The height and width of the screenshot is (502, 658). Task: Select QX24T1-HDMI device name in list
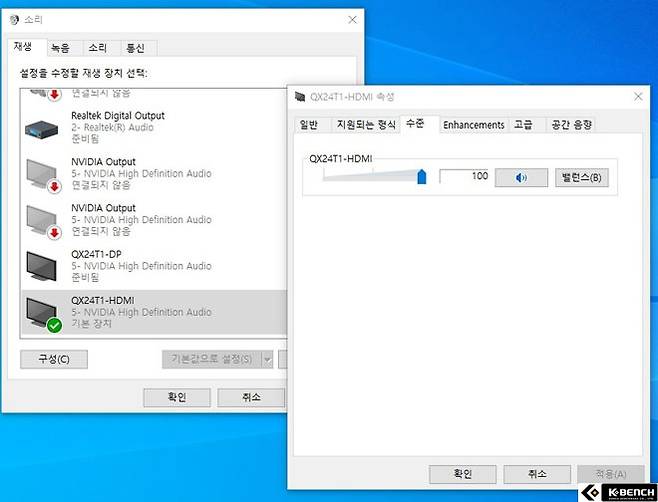click(103, 301)
